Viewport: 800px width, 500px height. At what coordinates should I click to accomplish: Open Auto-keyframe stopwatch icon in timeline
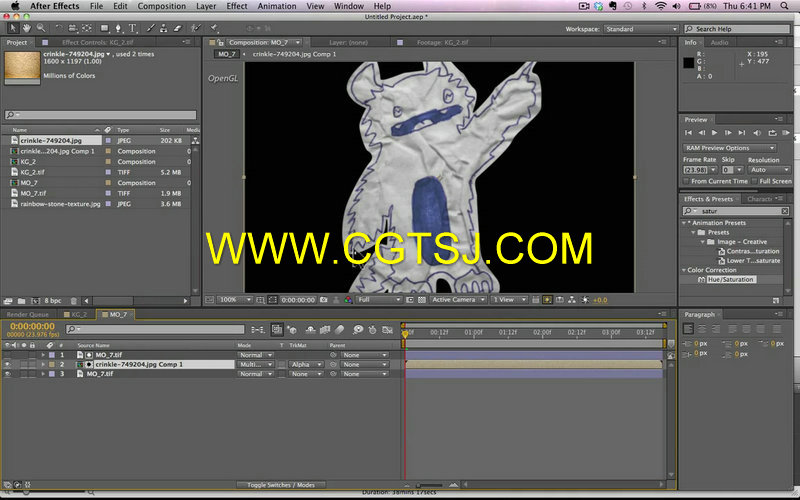point(372,330)
